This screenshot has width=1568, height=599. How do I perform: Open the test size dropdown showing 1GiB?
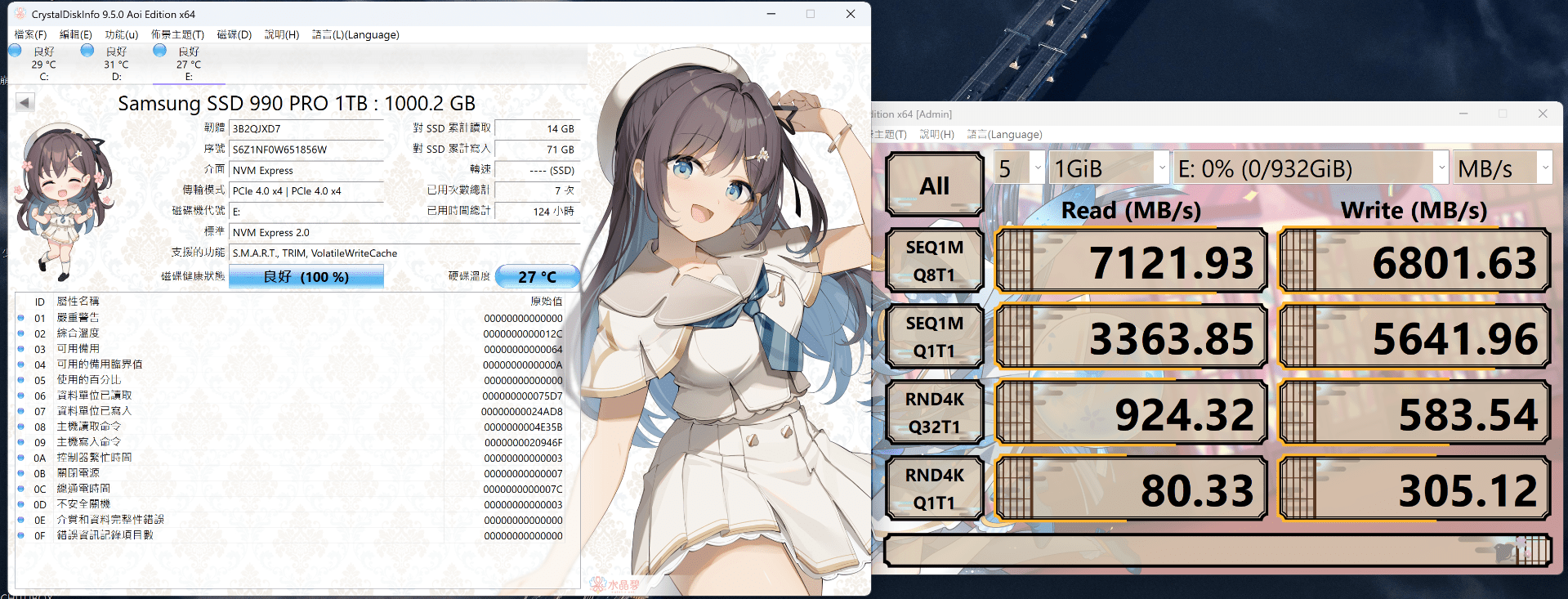point(1110,168)
